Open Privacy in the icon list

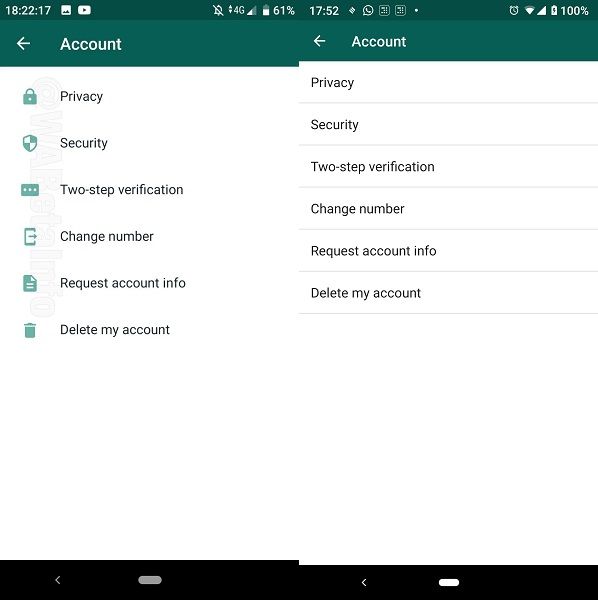(x=149, y=96)
